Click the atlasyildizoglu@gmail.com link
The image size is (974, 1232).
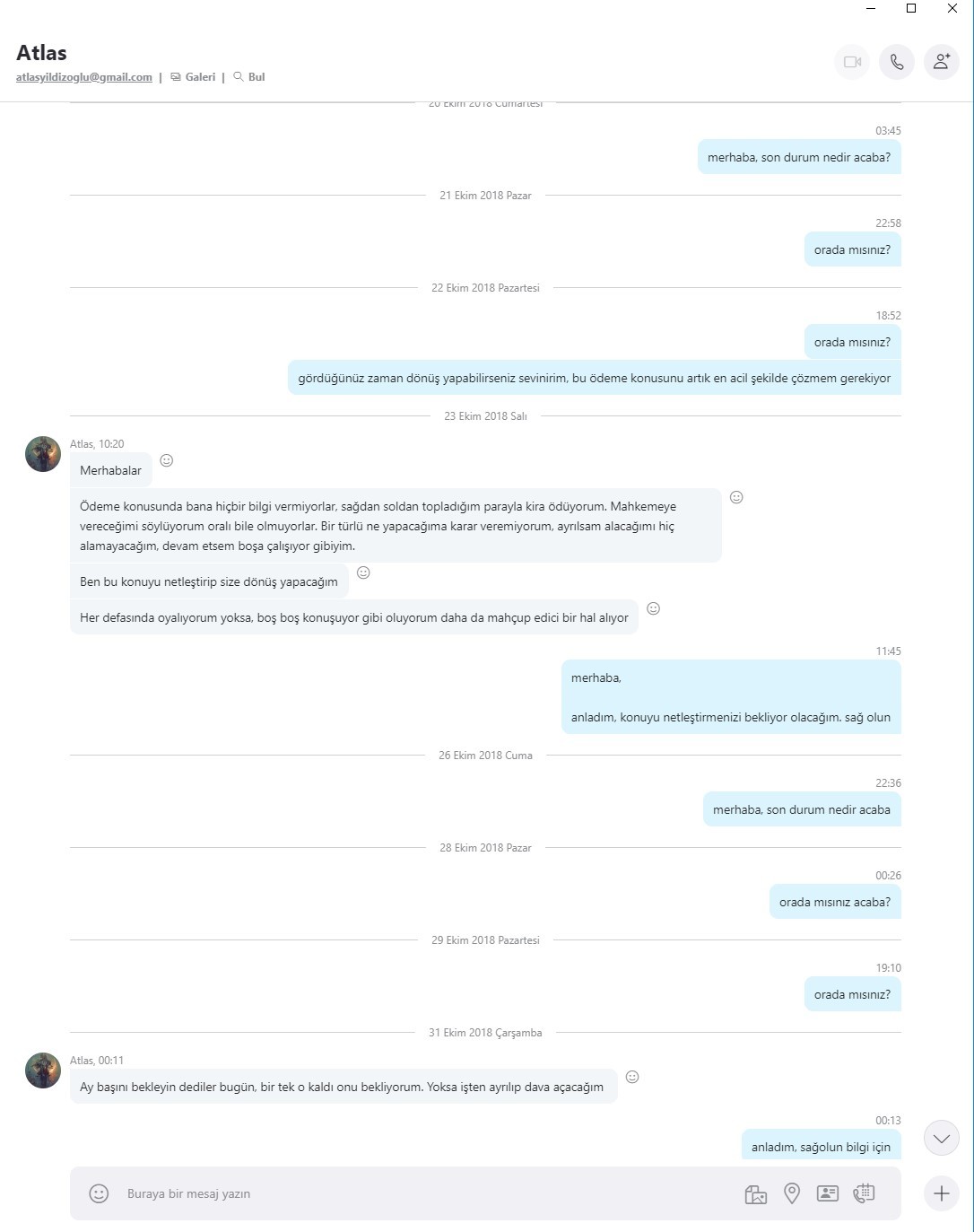tap(84, 77)
